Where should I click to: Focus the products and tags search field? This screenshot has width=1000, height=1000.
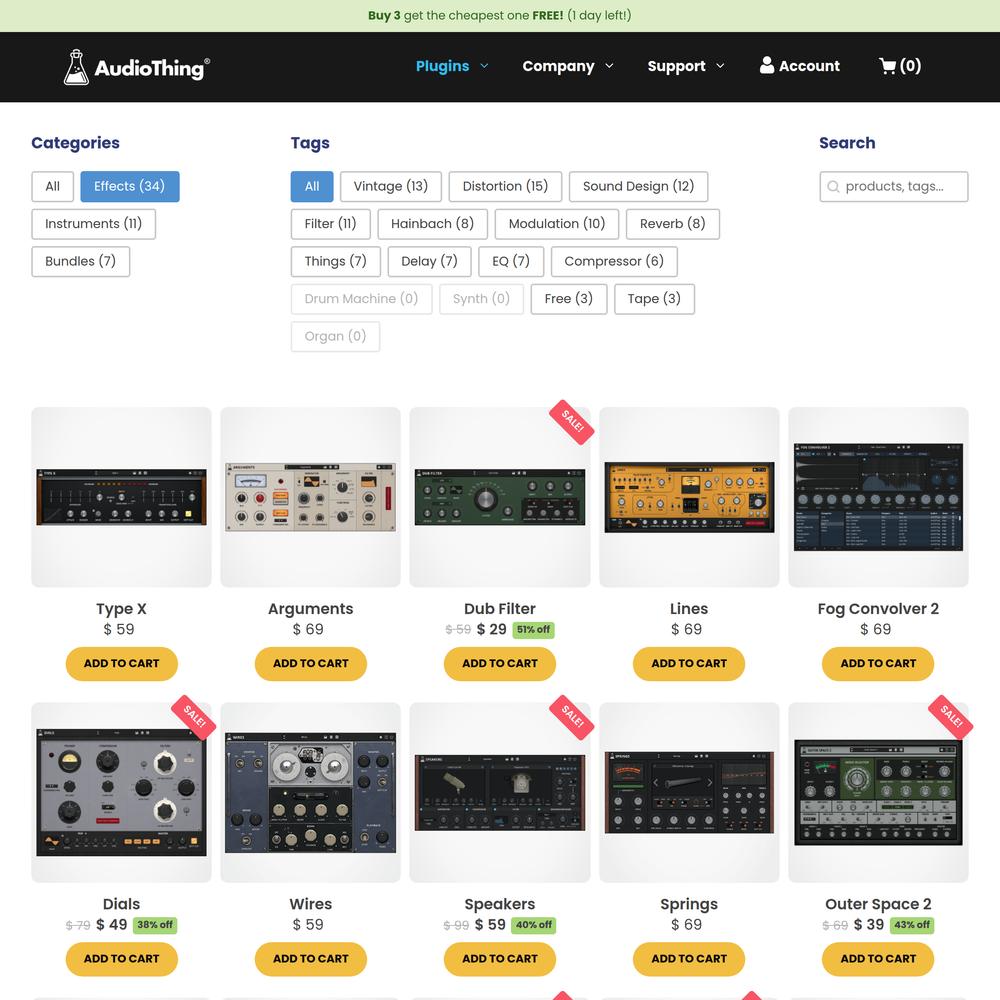click(x=902, y=187)
